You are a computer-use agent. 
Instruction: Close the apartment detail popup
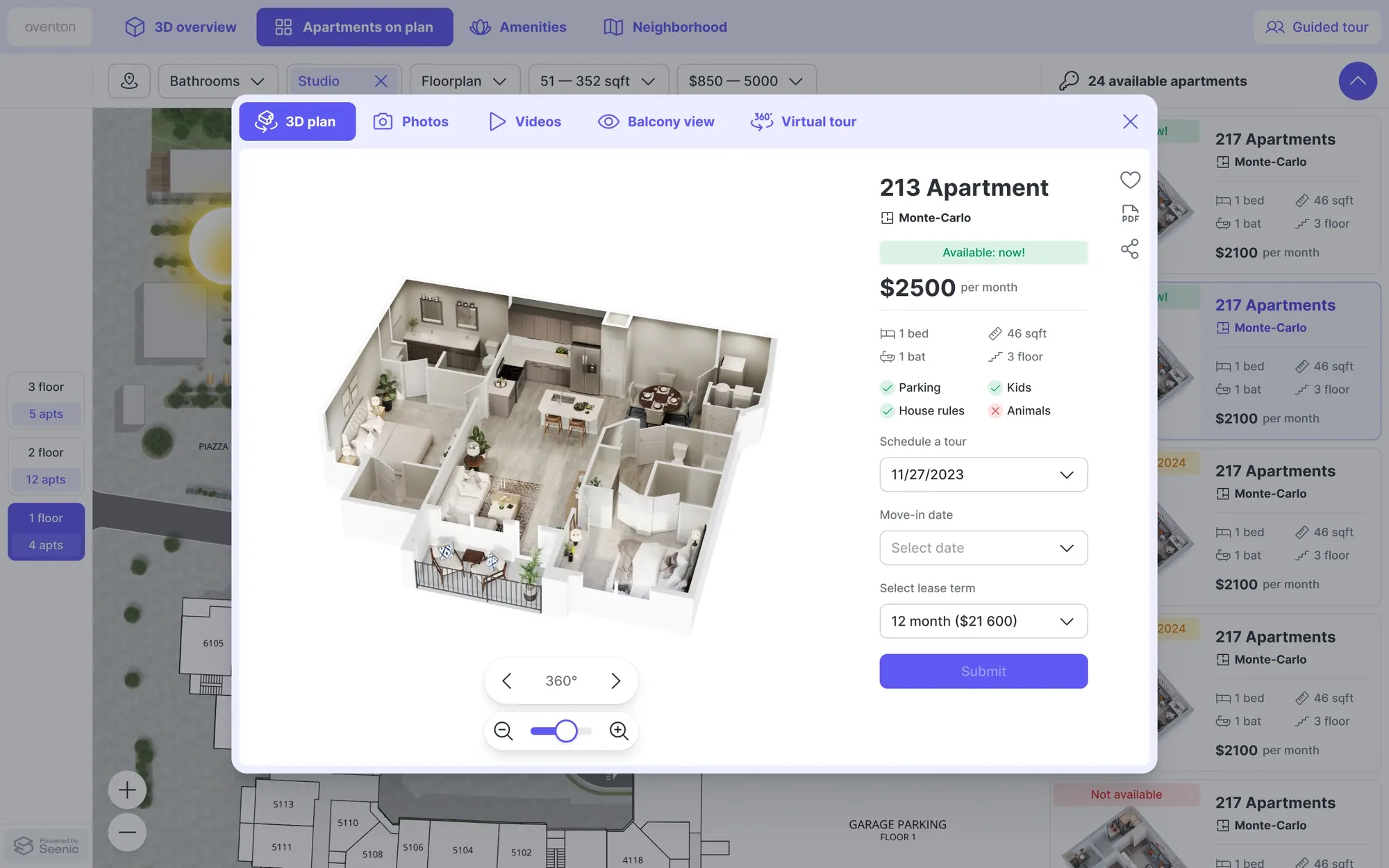[x=1130, y=122]
